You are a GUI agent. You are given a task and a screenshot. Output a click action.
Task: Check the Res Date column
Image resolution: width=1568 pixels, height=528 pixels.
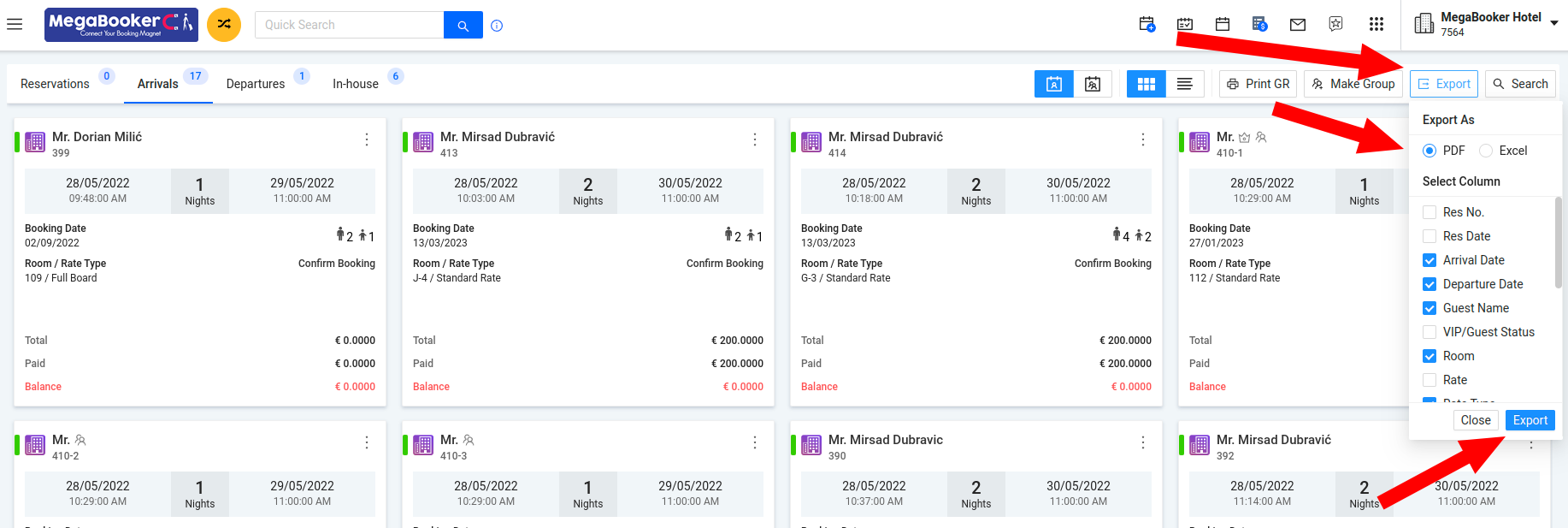pyautogui.click(x=1429, y=236)
